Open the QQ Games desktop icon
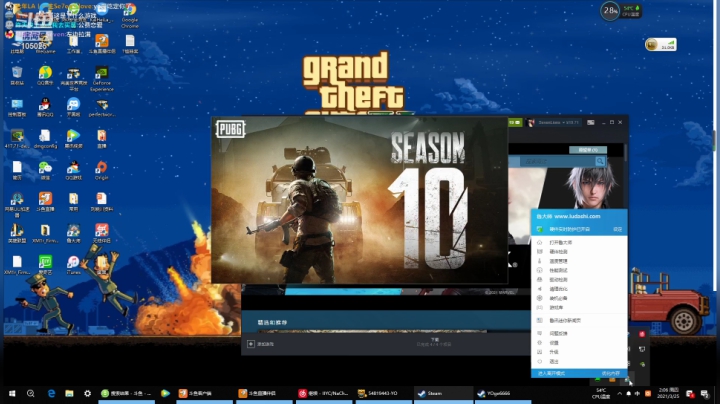The height and width of the screenshot is (404, 720). (x=73, y=170)
